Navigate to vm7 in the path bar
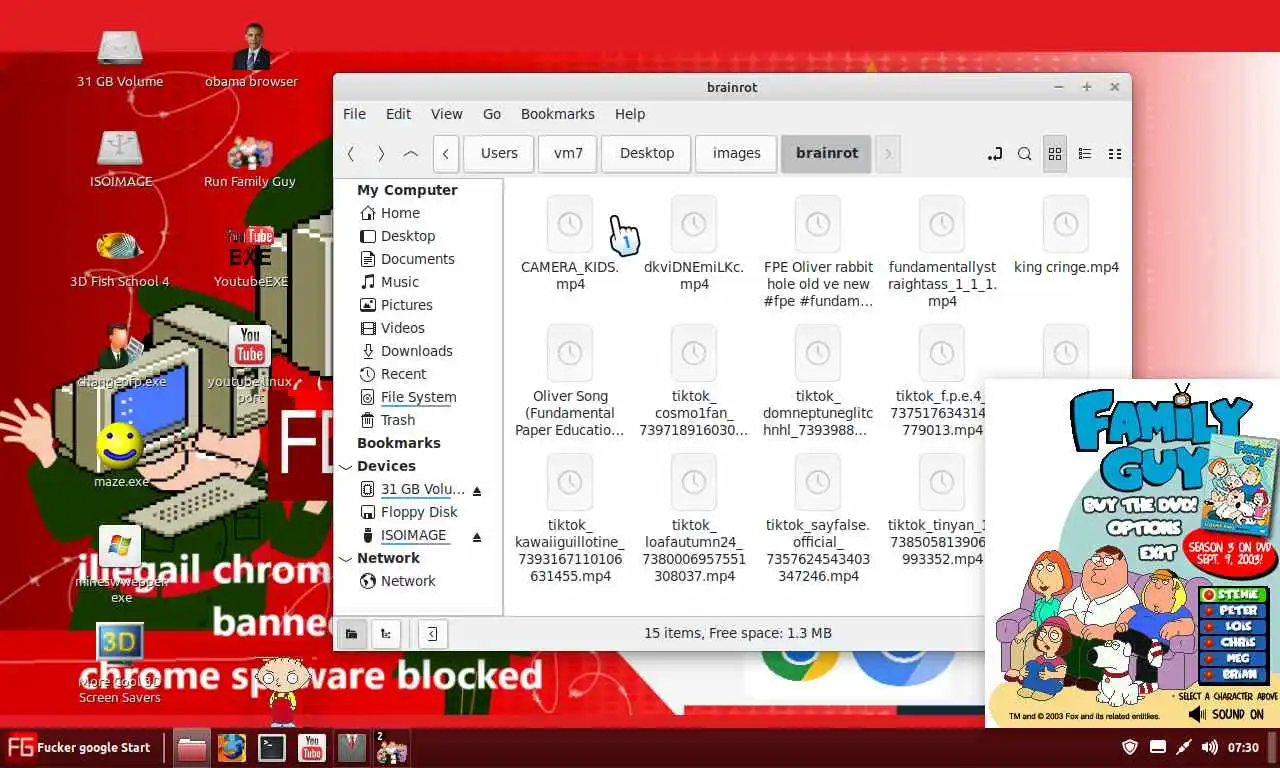 [x=568, y=154]
